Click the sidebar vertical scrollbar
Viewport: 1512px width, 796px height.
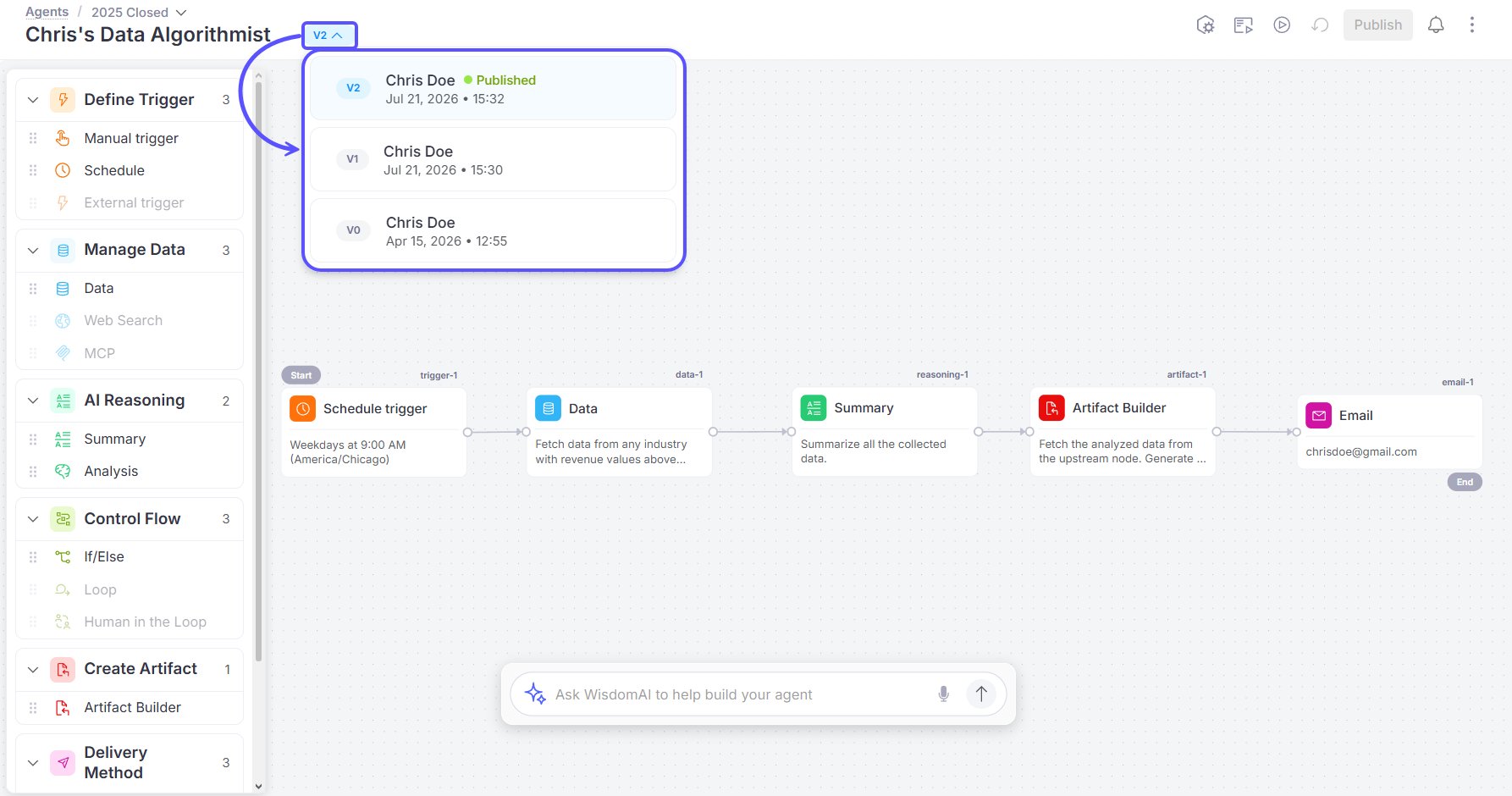click(258, 373)
